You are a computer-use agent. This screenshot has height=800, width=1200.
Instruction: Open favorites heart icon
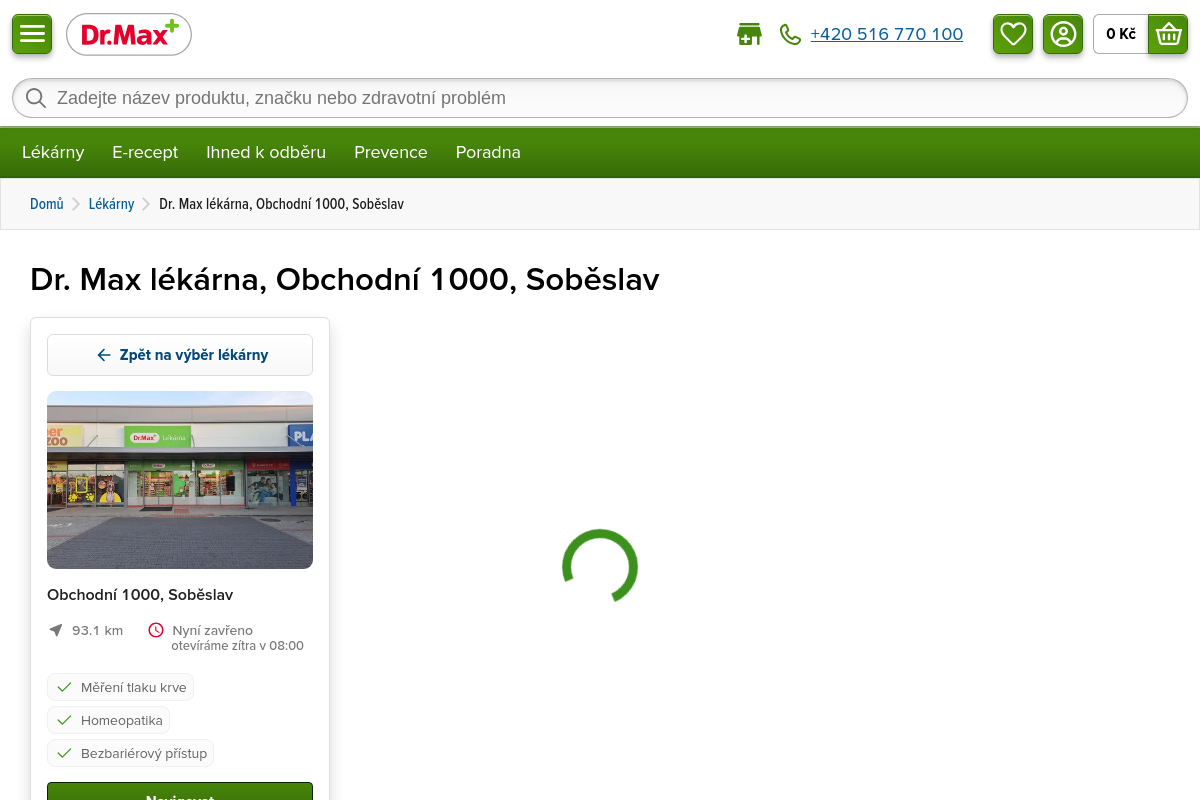pos(1013,34)
